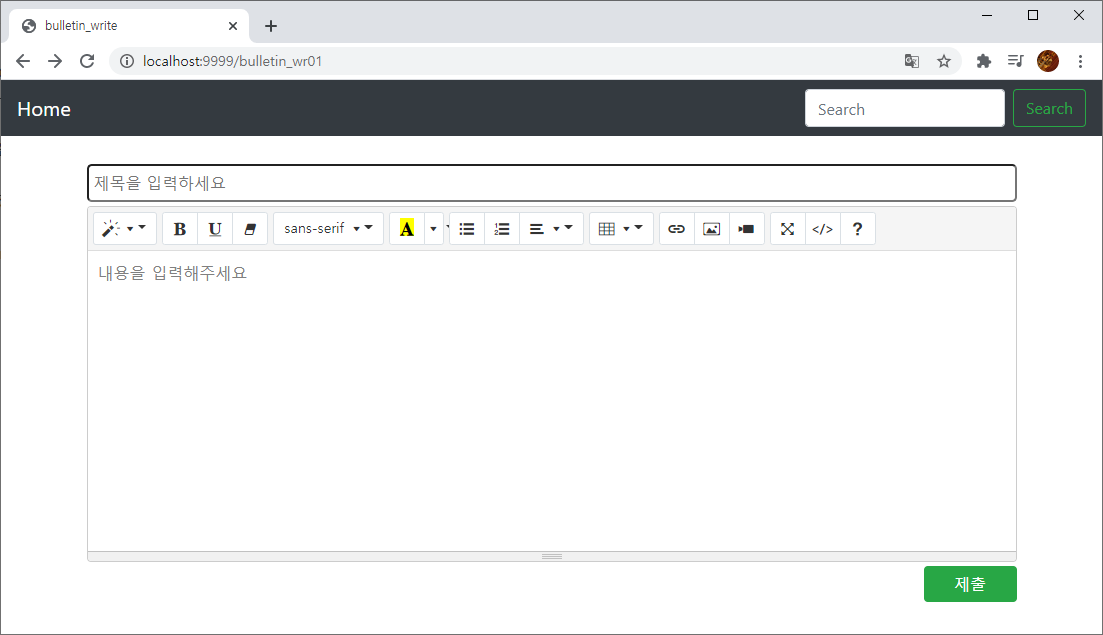Go back to the previous page
Image resolution: width=1103 pixels, height=635 pixels.
coord(23,61)
